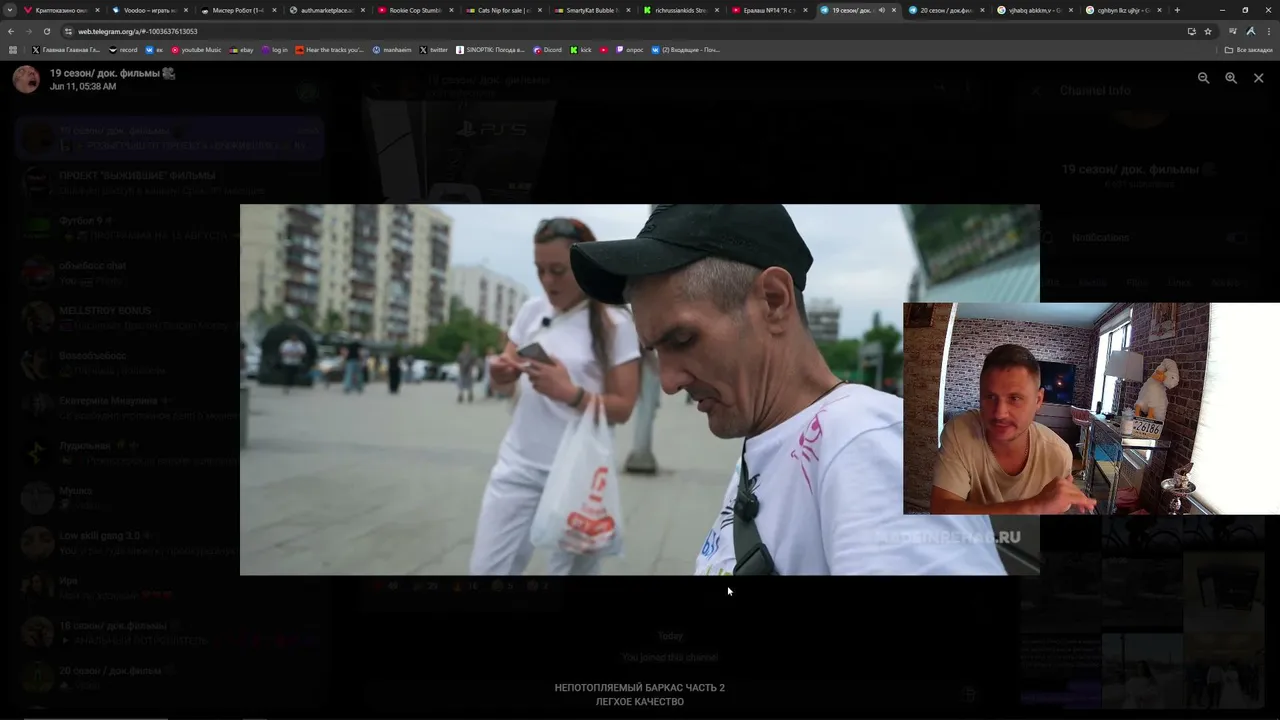Open the SINOPTIK weather bookmark

pyautogui.click(x=490, y=49)
